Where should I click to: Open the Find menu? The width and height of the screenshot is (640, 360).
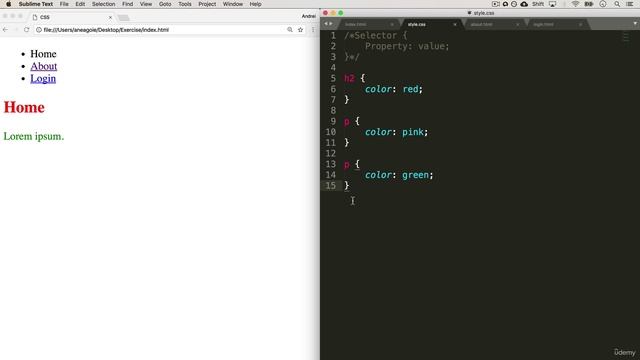pyautogui.click(x=127, y=4)
